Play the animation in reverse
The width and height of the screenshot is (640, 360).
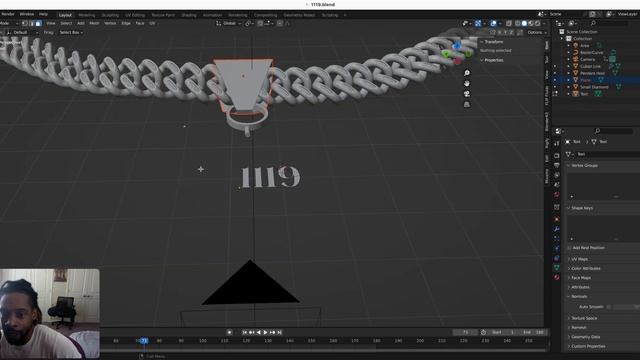click(x=258, y=332)
